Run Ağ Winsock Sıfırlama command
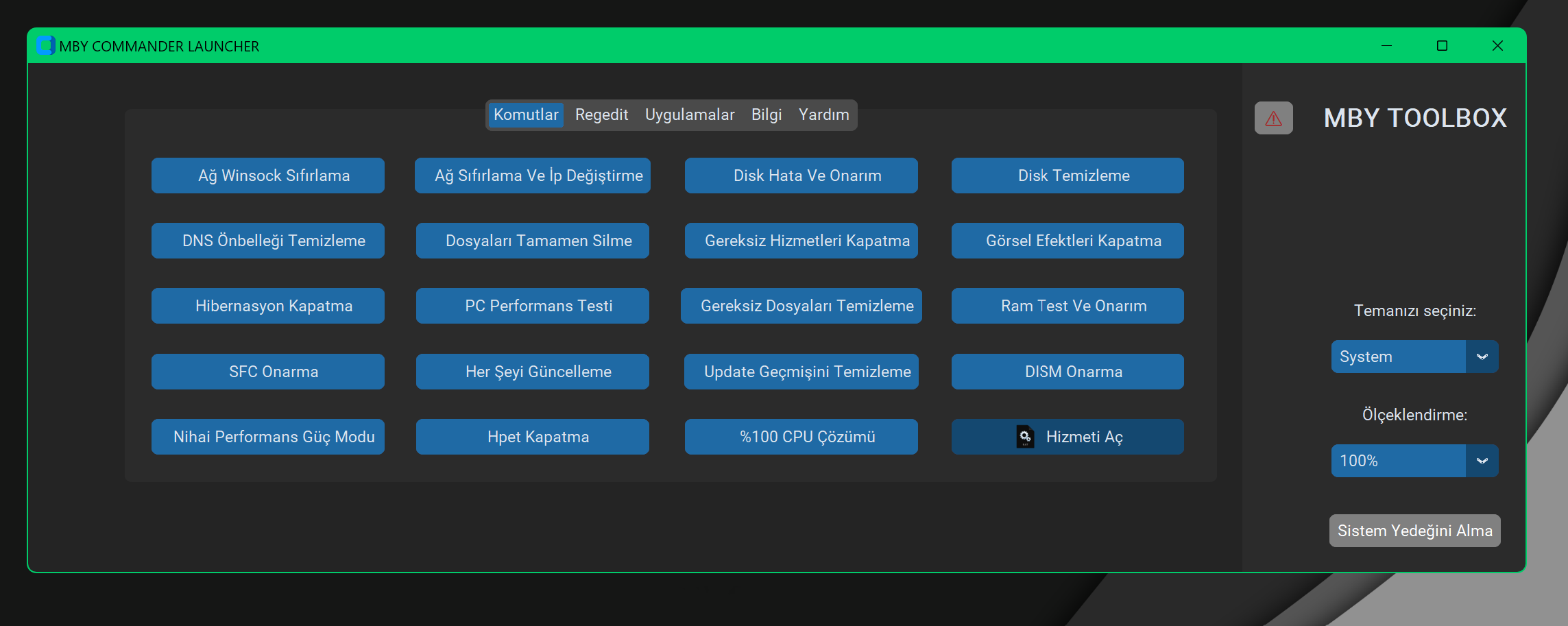The height and width of the screenshot is (626, 1568). click(268, 176)
